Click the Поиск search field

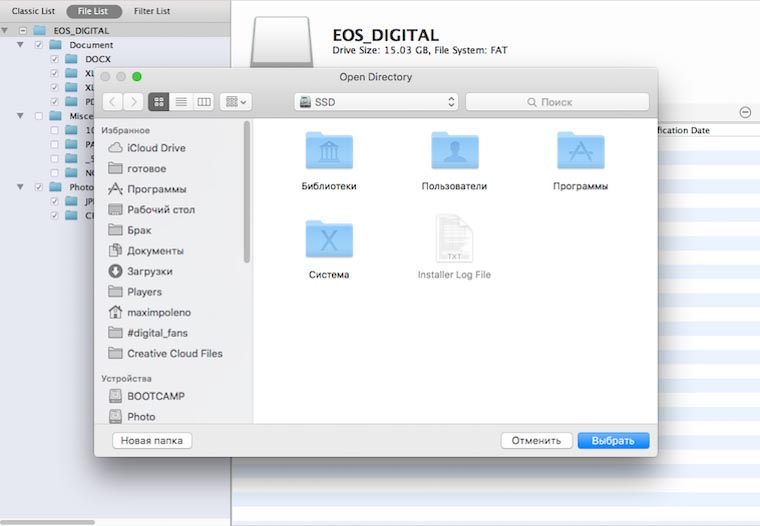point(557,102)
